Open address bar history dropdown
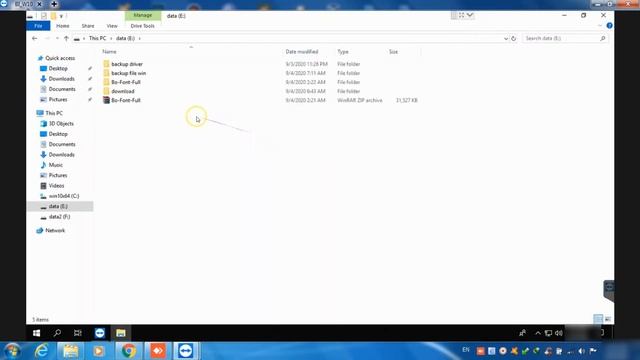The image size is (640, 360). tap(506, 38)
